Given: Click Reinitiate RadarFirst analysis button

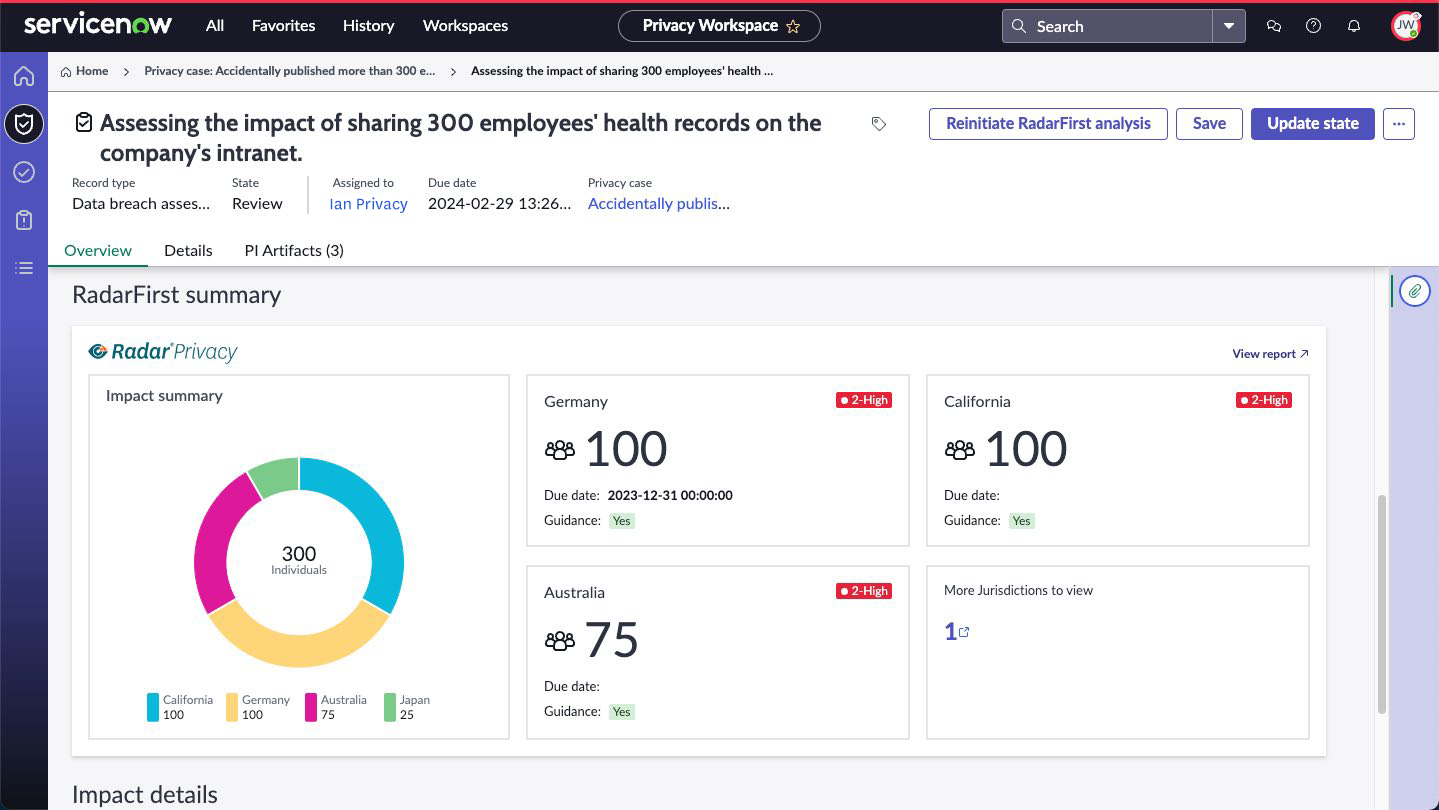Looking at the screenshot, I should pos(1048,124).
